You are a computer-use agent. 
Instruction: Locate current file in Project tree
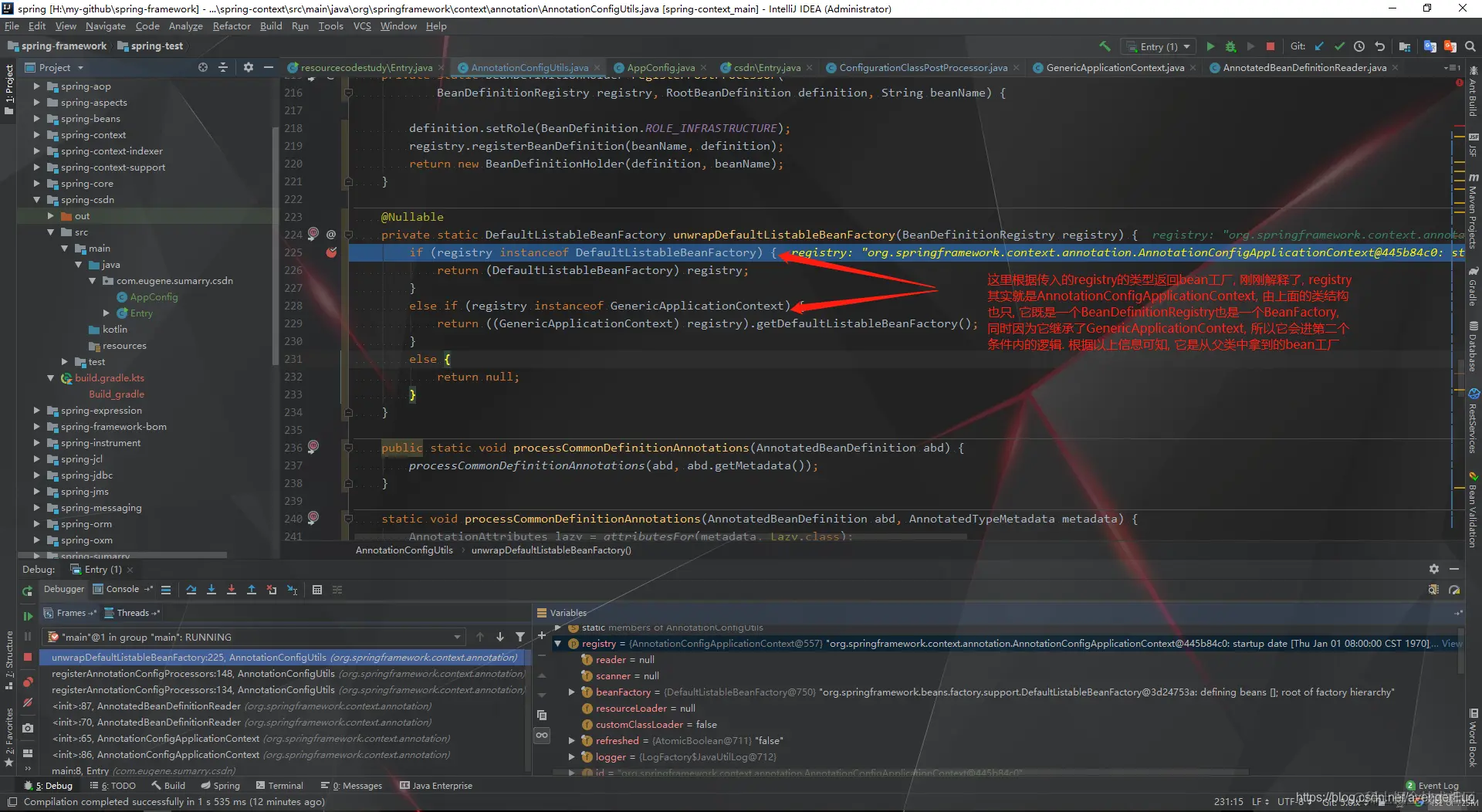click(x=203, y=68)
